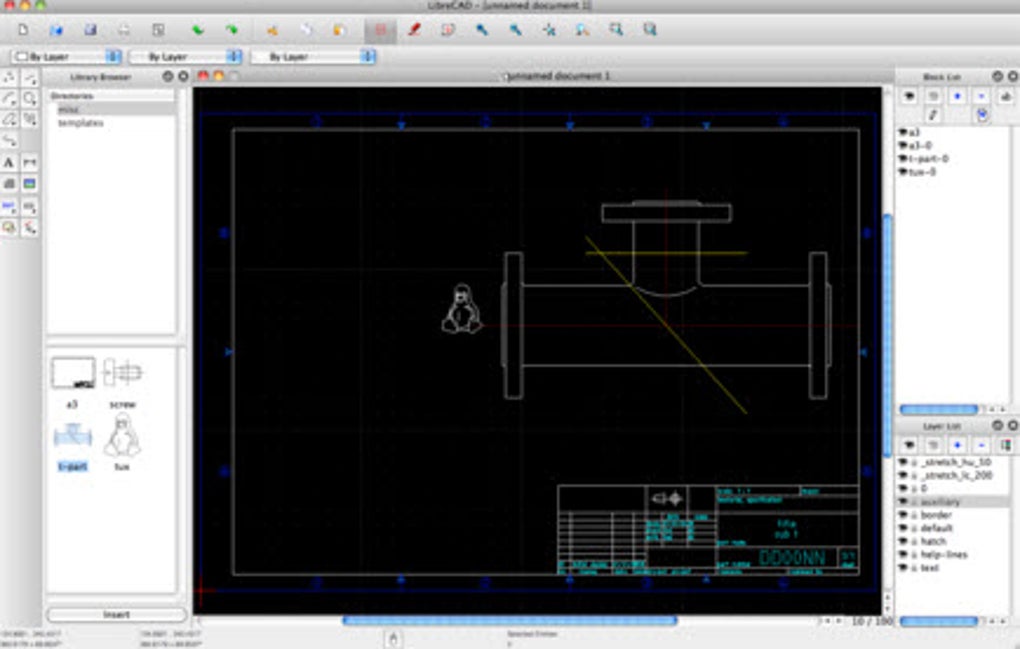
Task: Select the tux thumbnail in the library
Action: click(122, 435)
